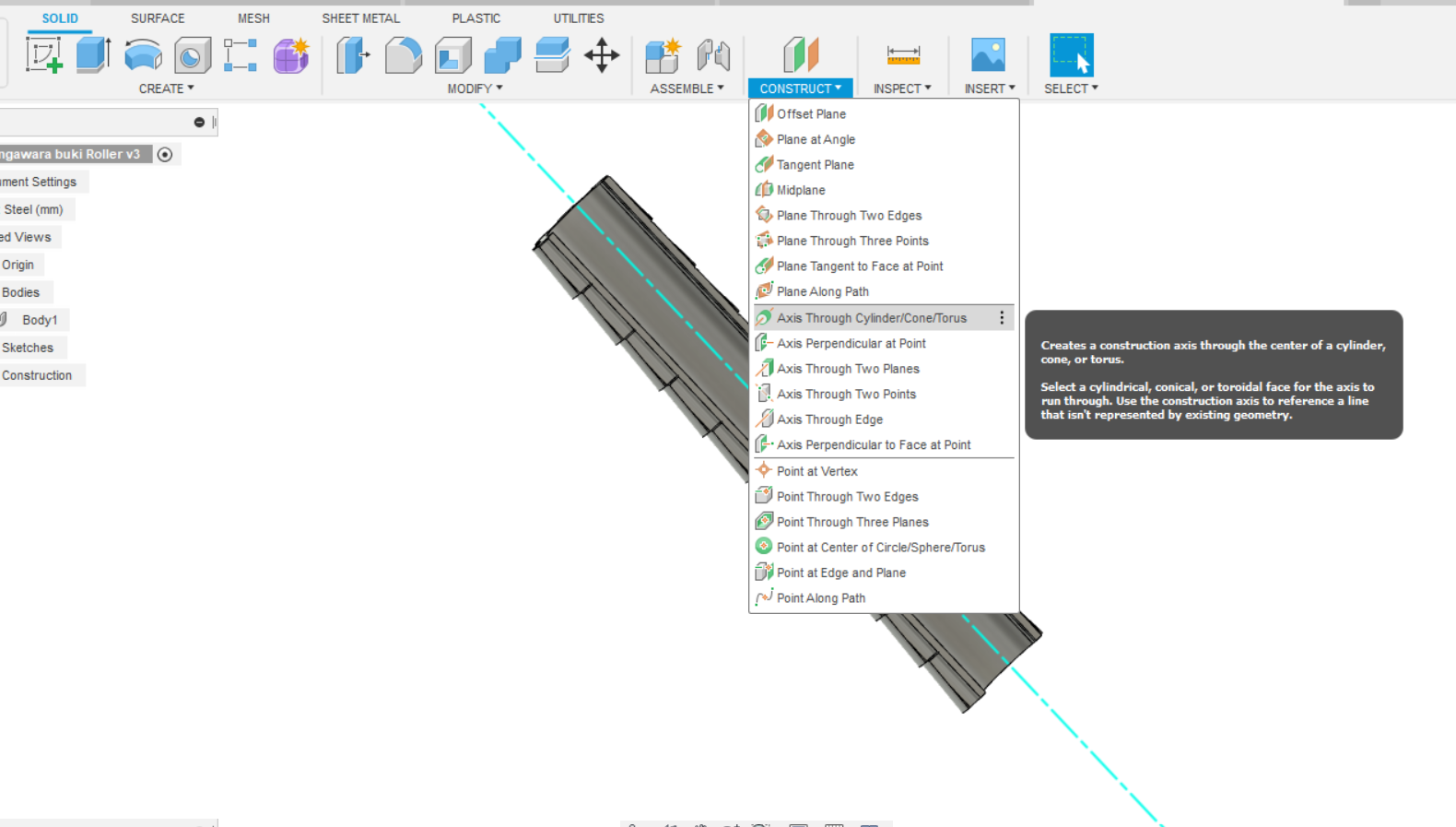Choose Plane Through Two Edges
Screen dimensions: 1456x827
(884, 216)
